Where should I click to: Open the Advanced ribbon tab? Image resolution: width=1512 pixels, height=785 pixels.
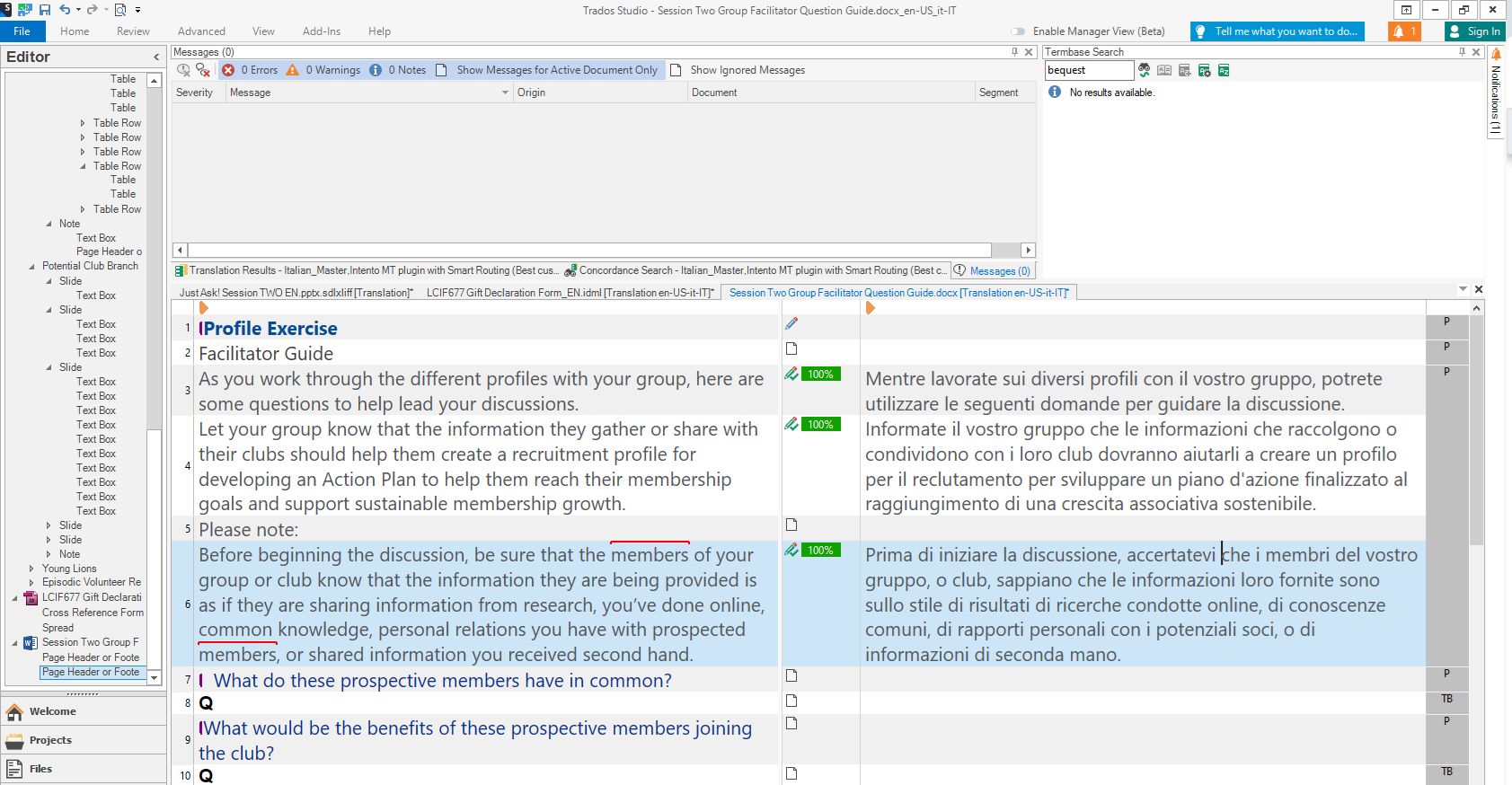pos(201,31)
